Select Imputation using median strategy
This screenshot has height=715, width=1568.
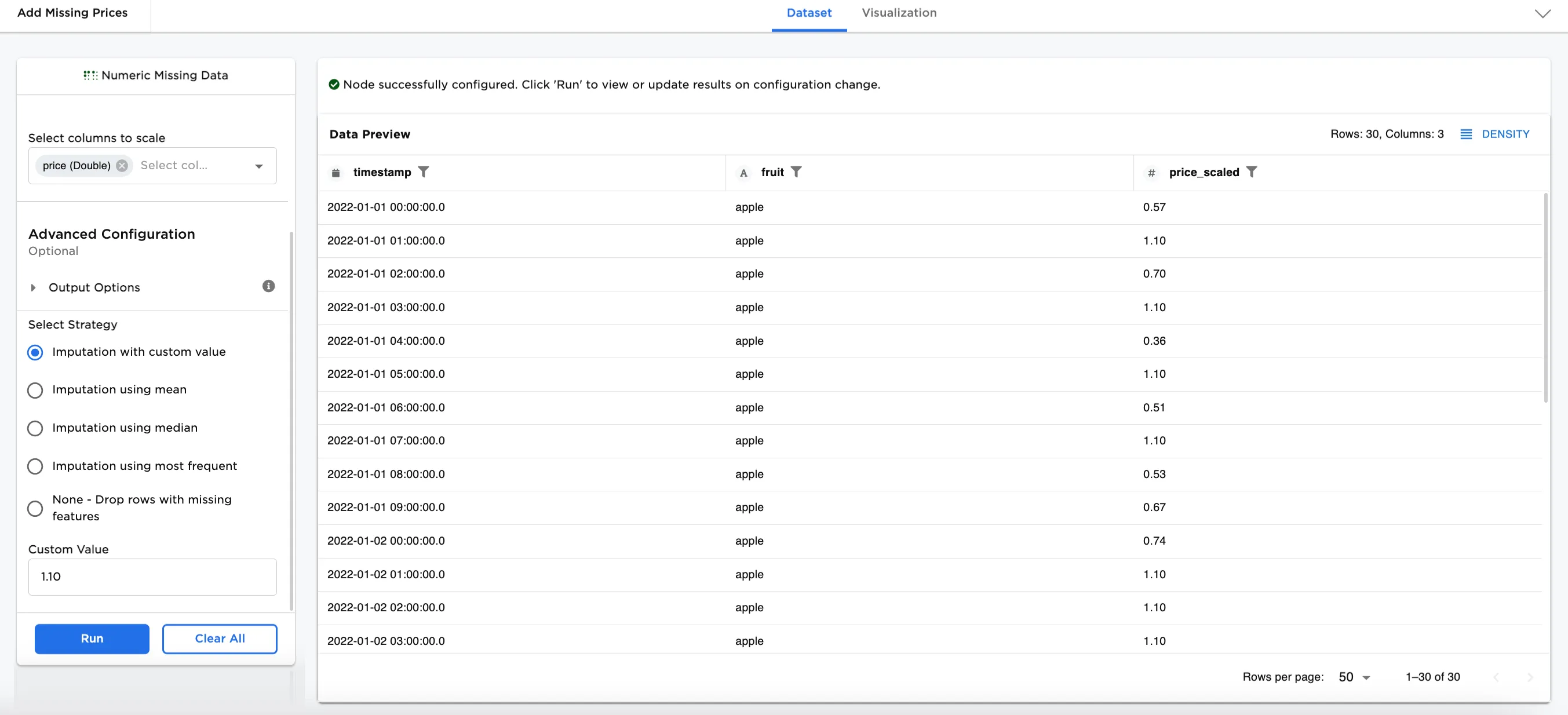pyautogui.click(x=35, y=428)
